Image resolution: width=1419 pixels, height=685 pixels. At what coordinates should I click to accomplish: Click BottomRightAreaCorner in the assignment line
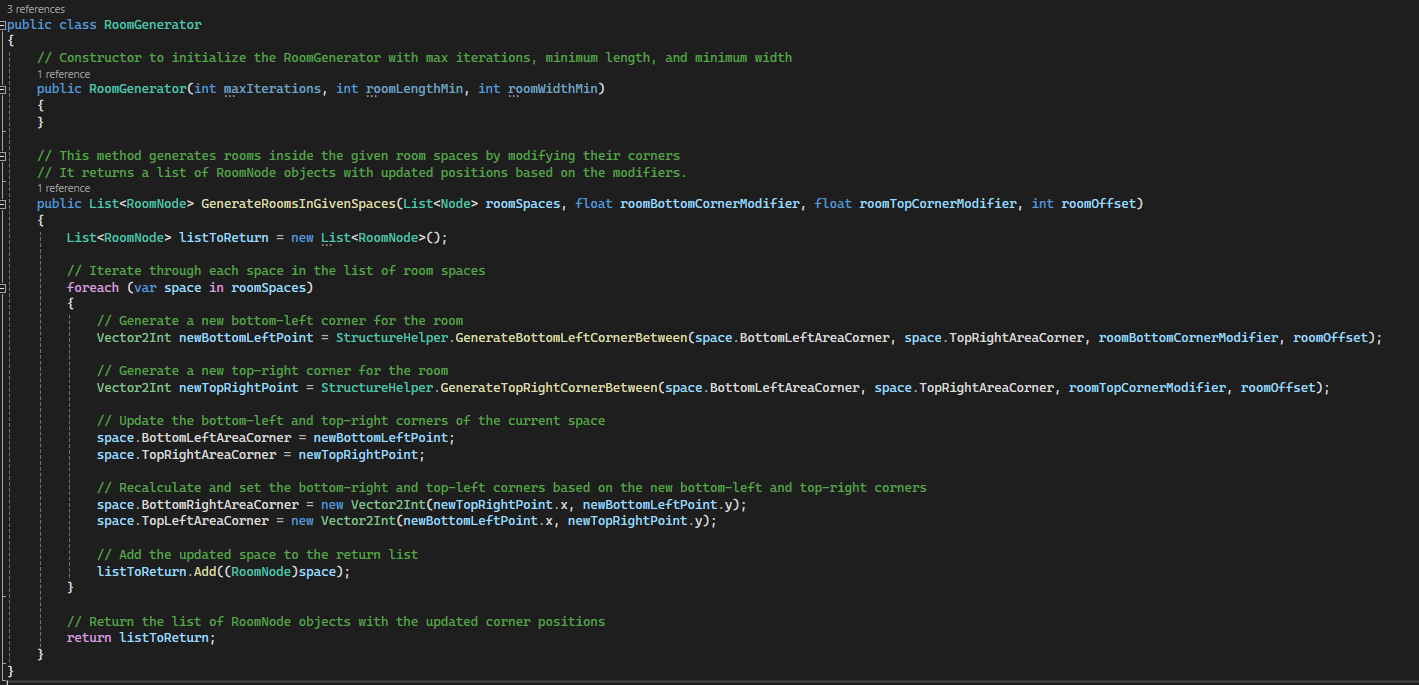(x=220, y=505)
